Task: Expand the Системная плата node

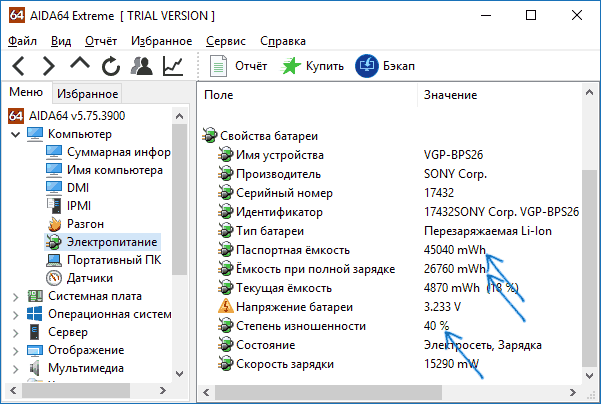Action: tap(16, 297)
